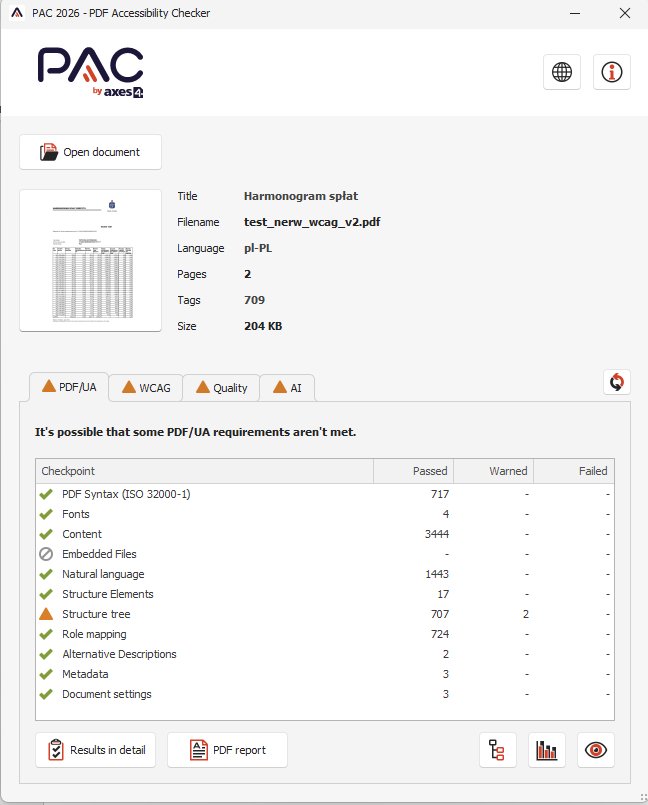
Task: Select the Content checkpoint row
Action: click(x=325, y=534)
